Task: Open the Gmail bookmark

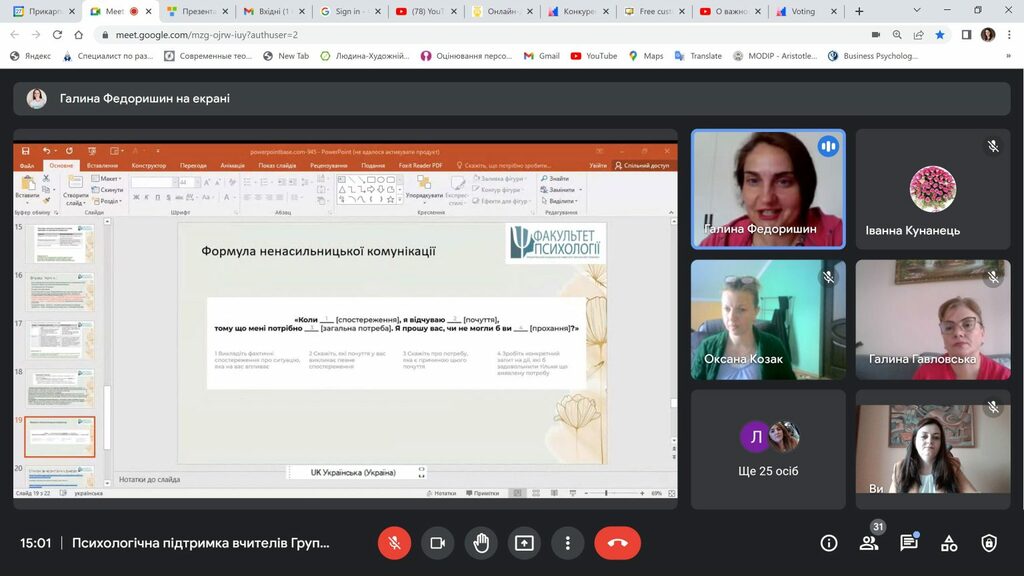Action: [541, 56]
